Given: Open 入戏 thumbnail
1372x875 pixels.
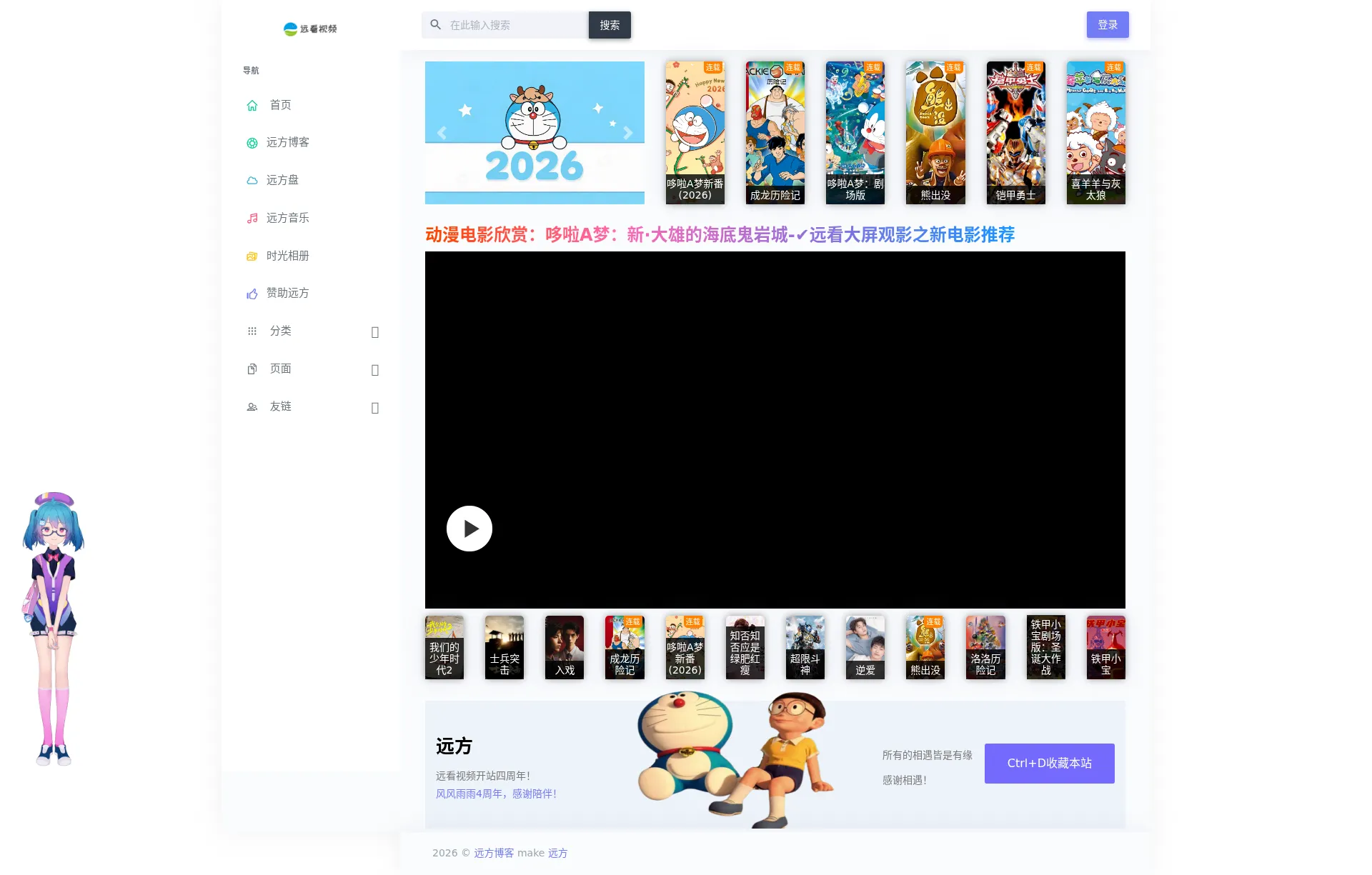Looking at the screenshot, I should (x=565, y=647).
